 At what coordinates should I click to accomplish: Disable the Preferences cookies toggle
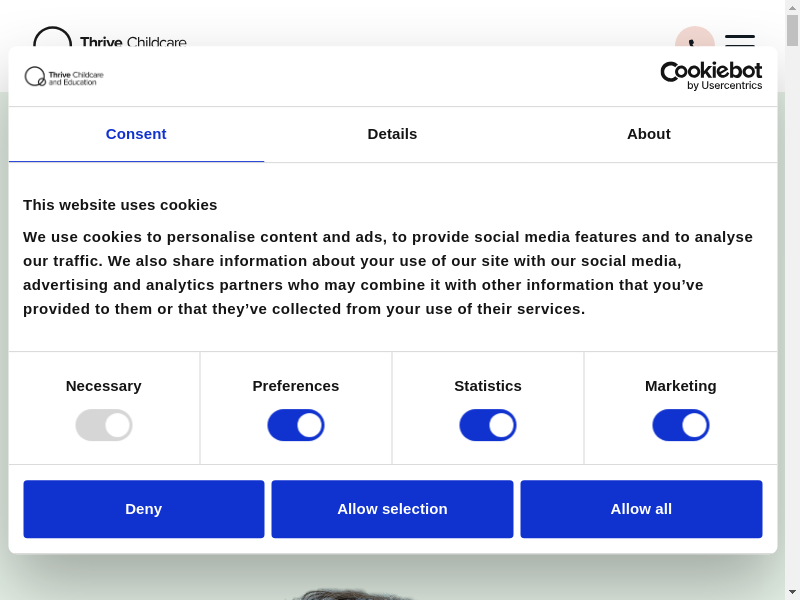pyautogui.click(x=296, y=425)
